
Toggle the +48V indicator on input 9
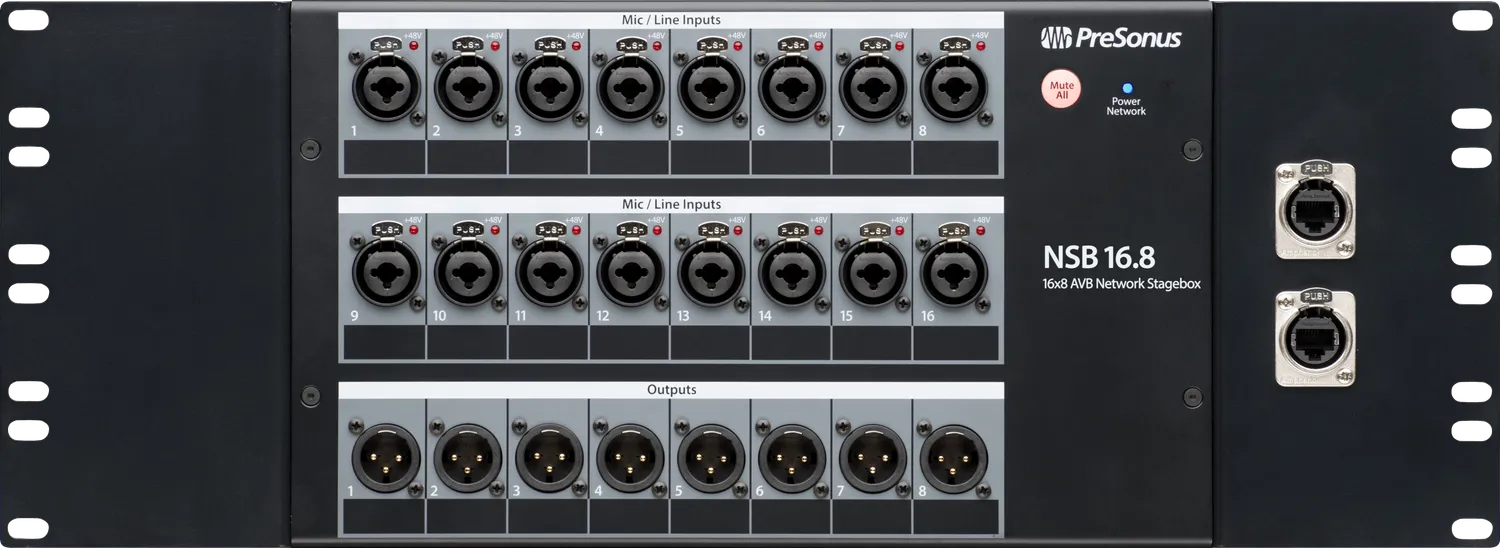point(413,230)
